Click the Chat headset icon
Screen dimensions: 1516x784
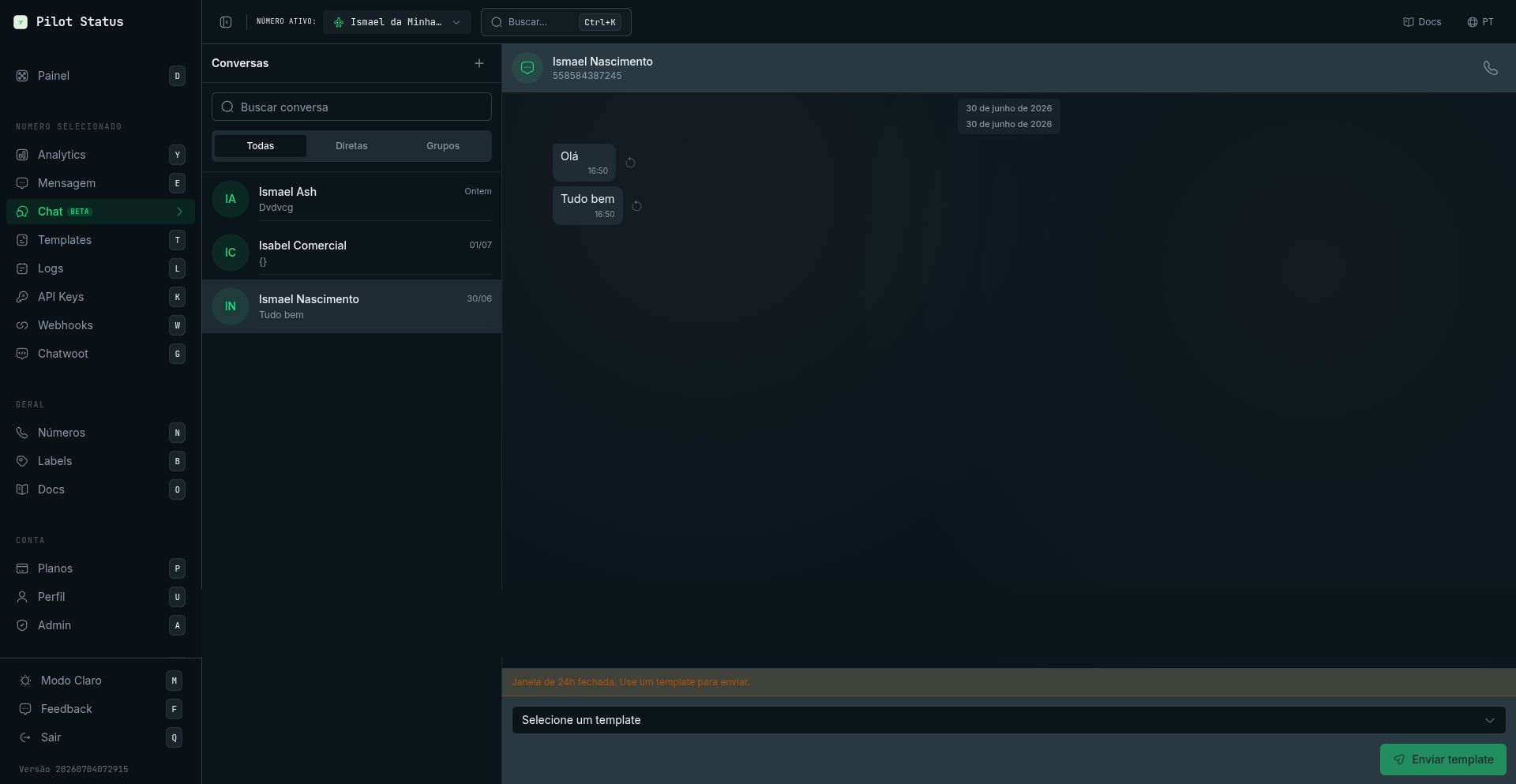pos(22,212)
